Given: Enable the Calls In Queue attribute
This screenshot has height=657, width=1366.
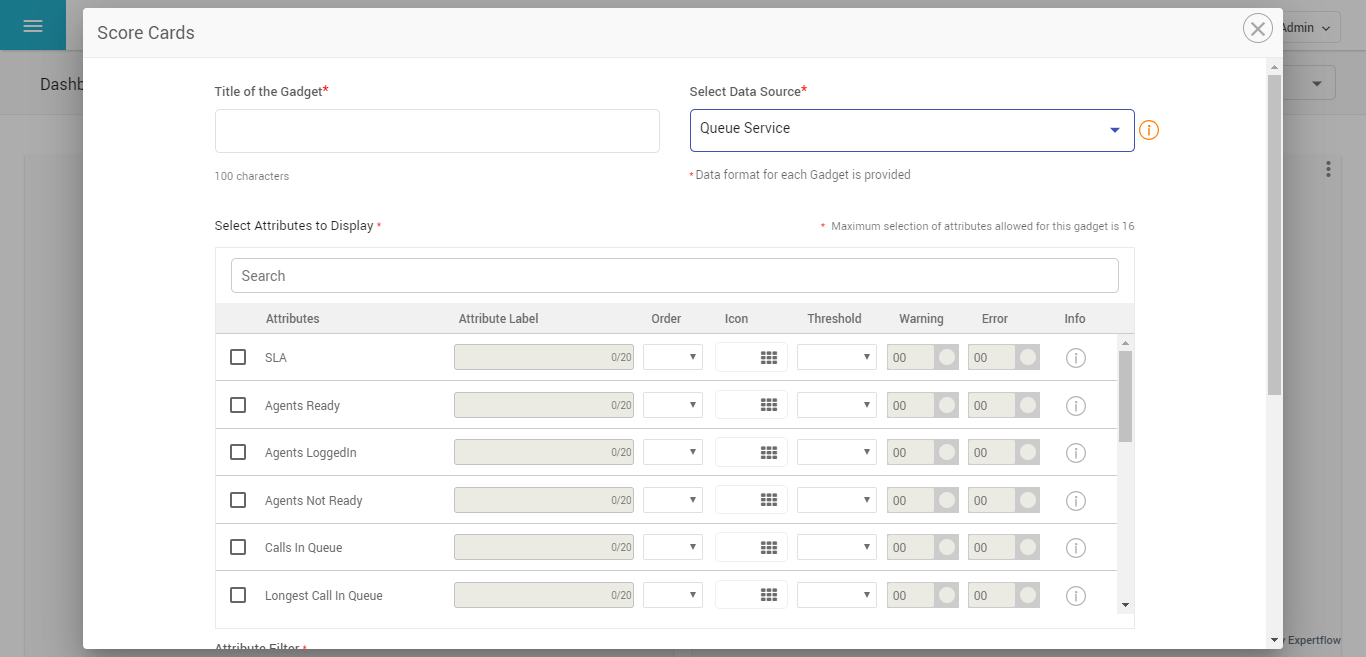Looking at the screenshot, I should click(x=237, y=547).
